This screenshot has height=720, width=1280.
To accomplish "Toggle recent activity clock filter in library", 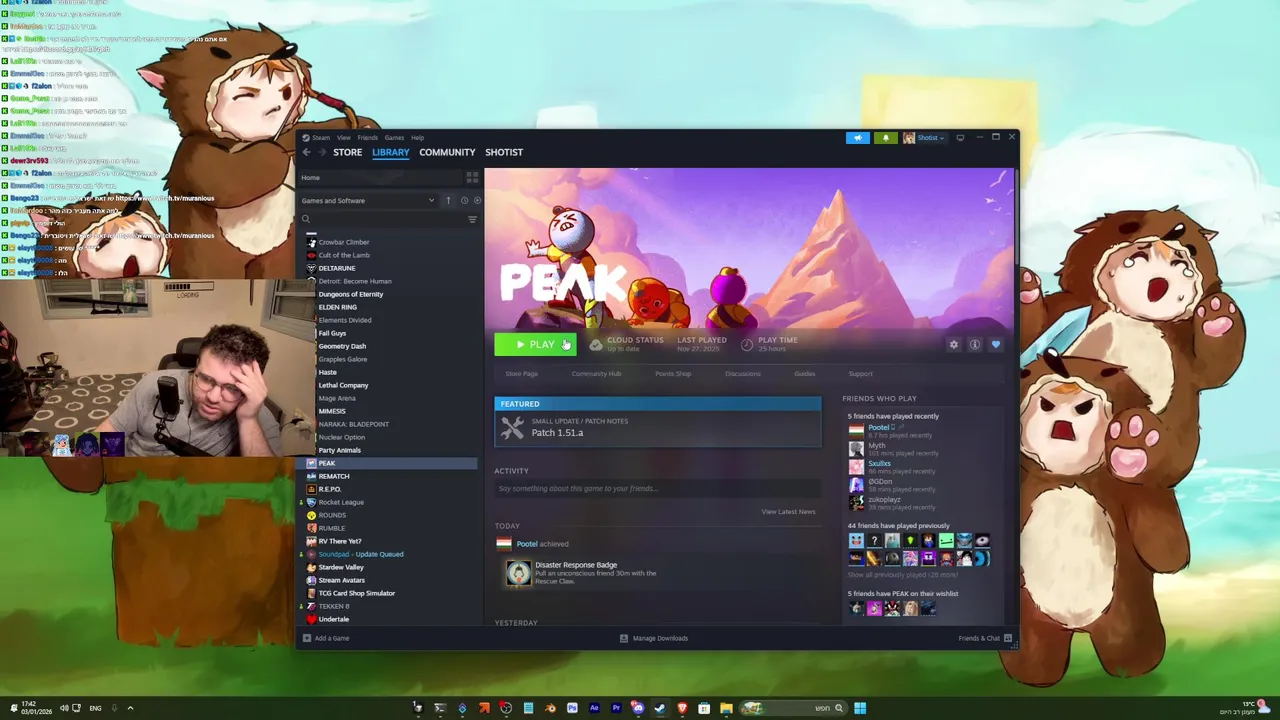I will pyautogui.click(x=464, y=200).
